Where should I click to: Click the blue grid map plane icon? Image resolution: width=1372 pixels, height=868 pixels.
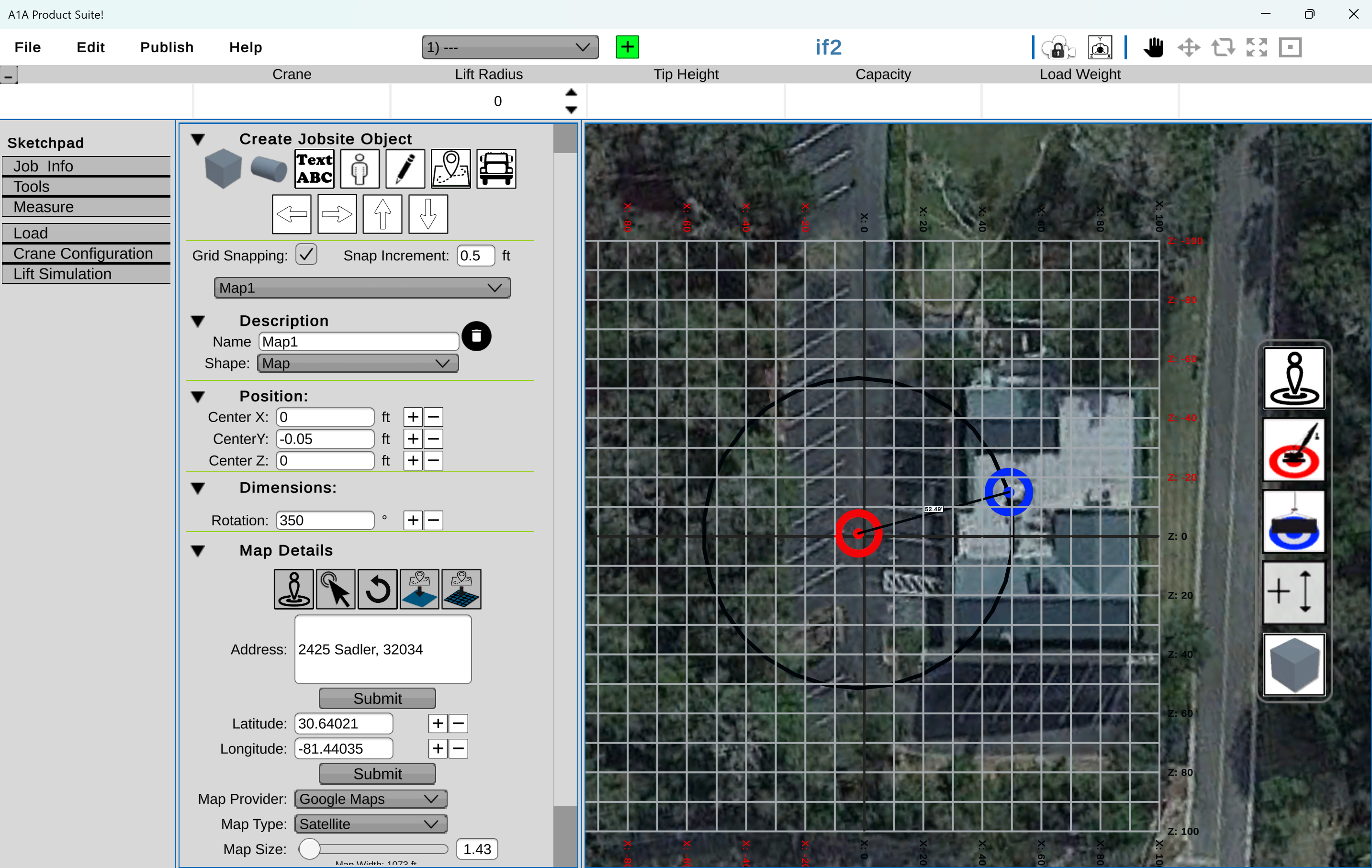pyautogui.click(x=461, y=589)
